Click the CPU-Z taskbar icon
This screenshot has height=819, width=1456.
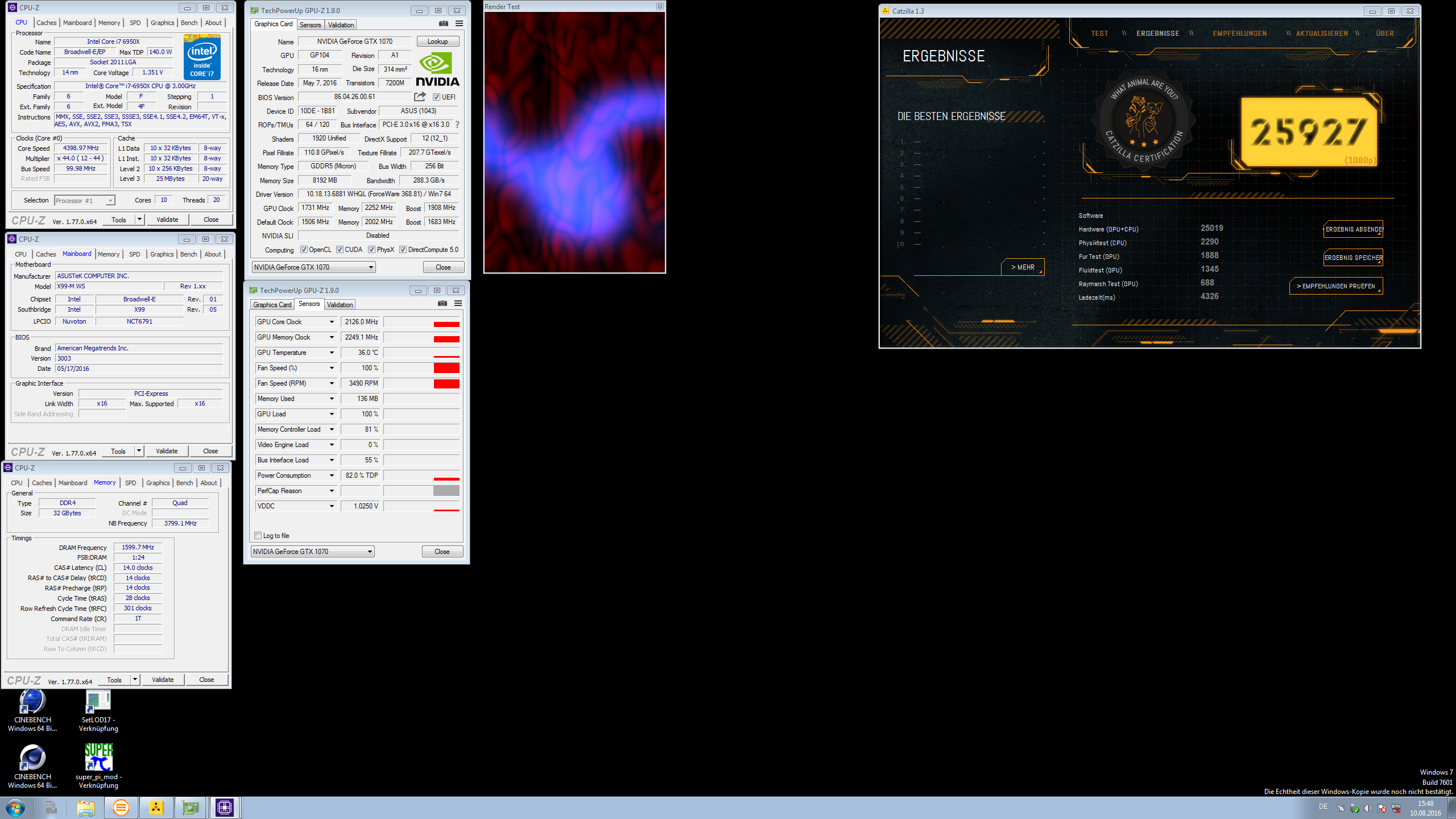pos(225,808)
